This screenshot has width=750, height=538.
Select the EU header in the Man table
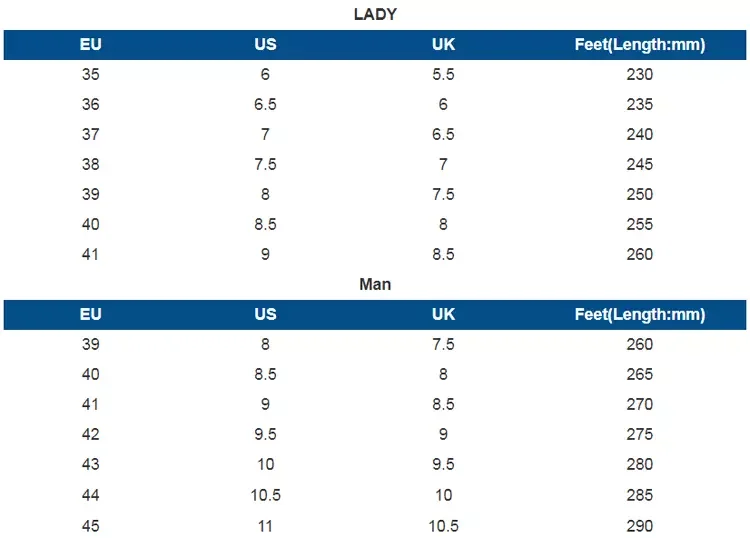[x=90, y=314]
